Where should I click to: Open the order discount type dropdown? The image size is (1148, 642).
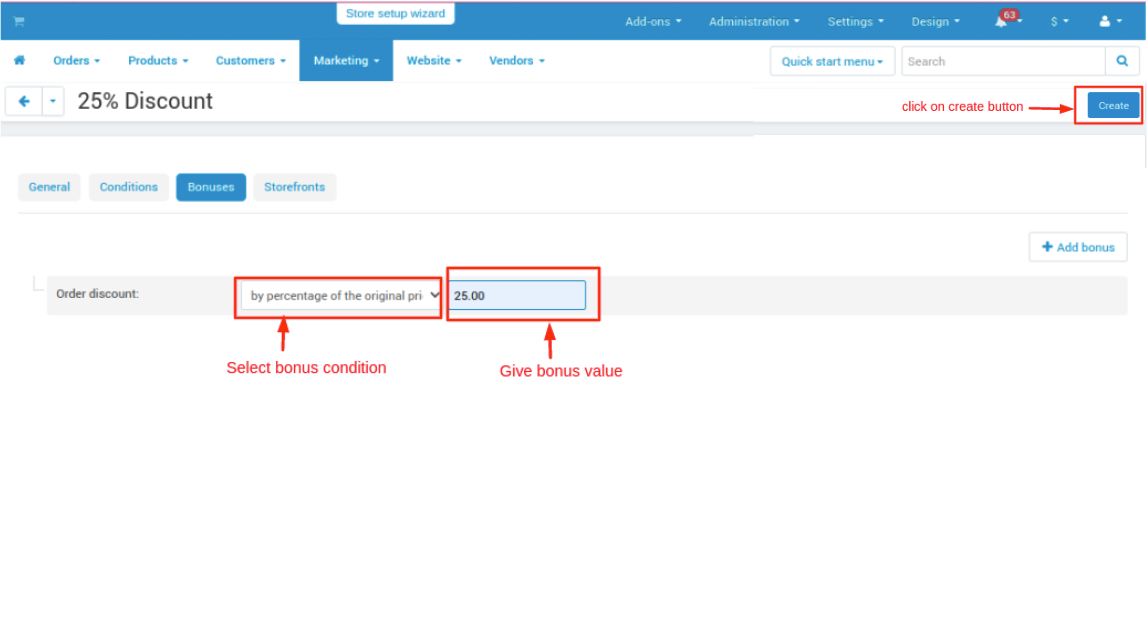[340, 296]
